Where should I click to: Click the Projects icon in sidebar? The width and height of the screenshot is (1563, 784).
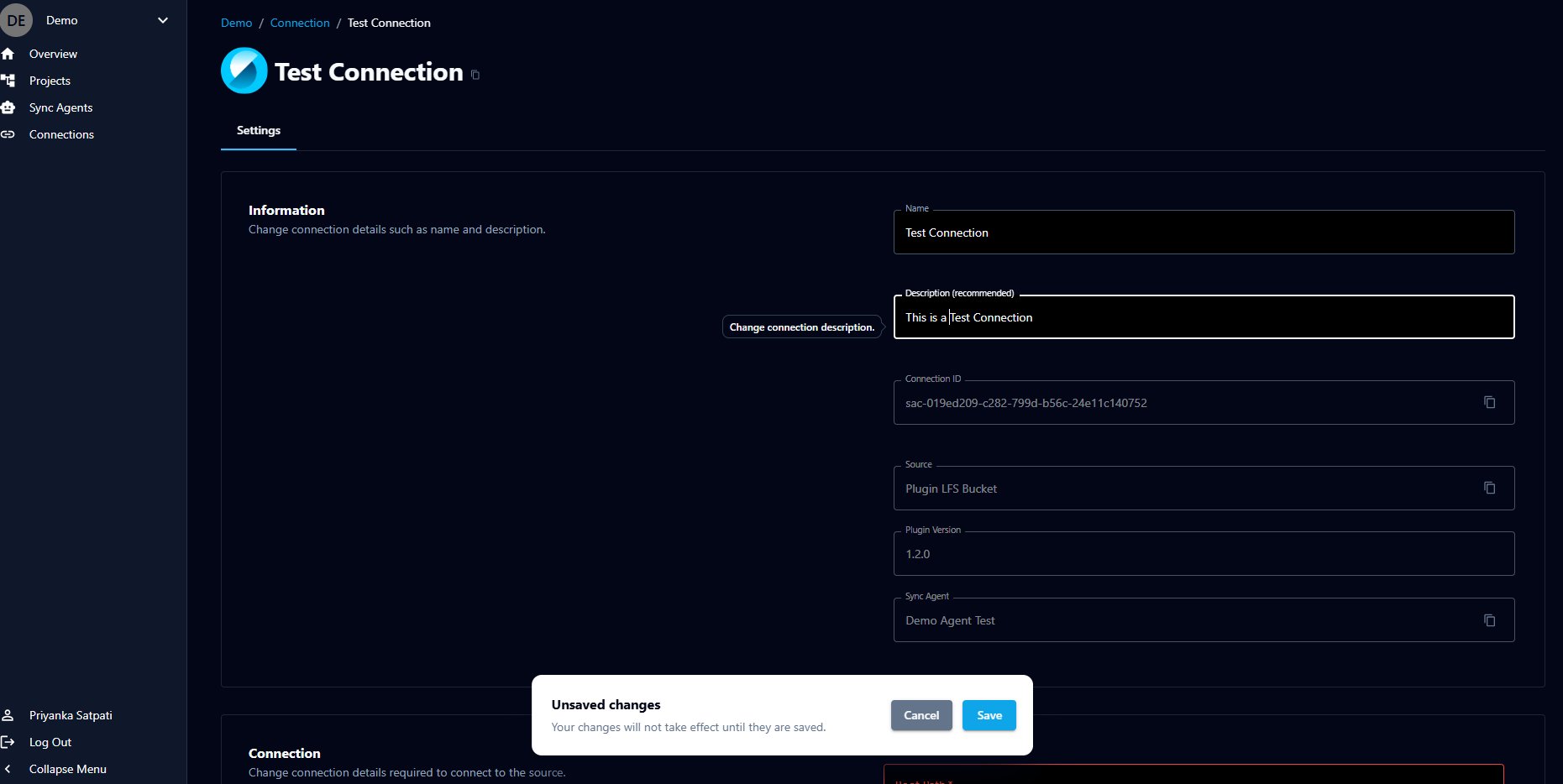point(8,81)
